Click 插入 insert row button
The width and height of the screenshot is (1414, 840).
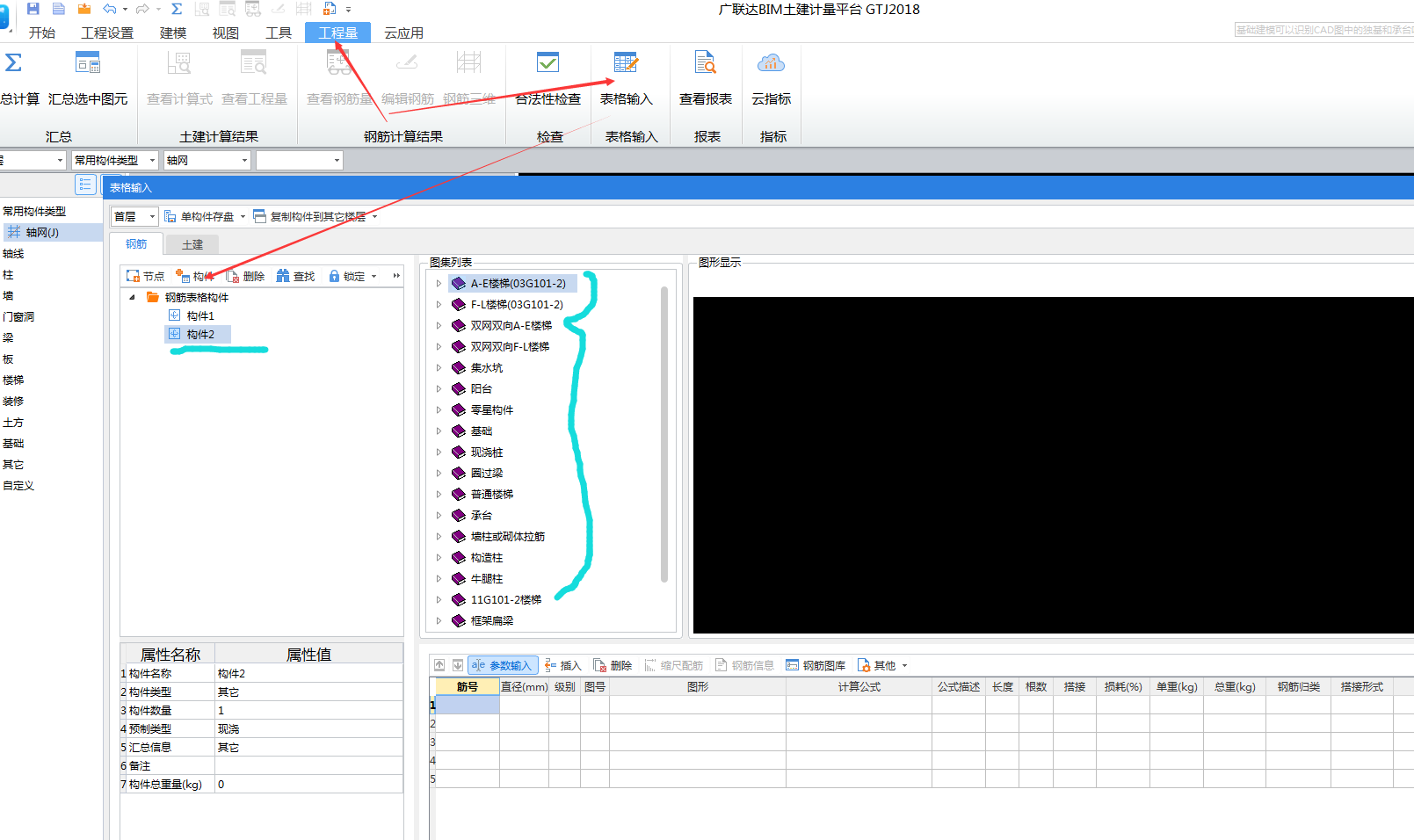pos(563,665)
